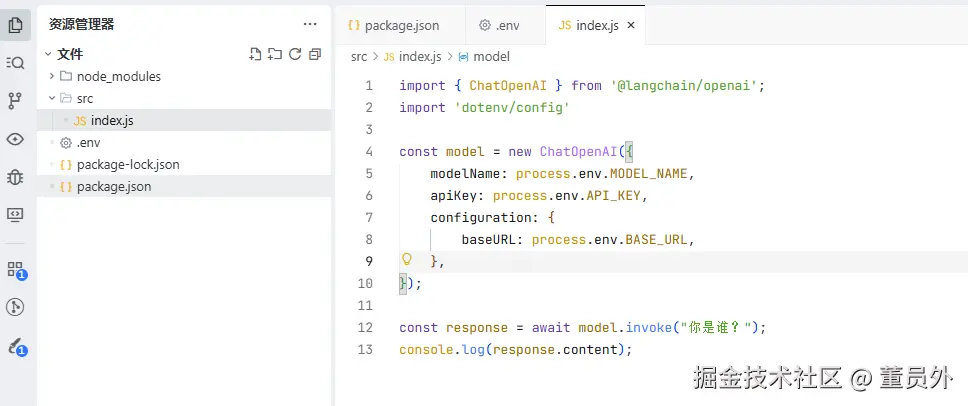968x406 pixels.
Task: Open the Extensions icon with badge
Action: coord(15,269)
